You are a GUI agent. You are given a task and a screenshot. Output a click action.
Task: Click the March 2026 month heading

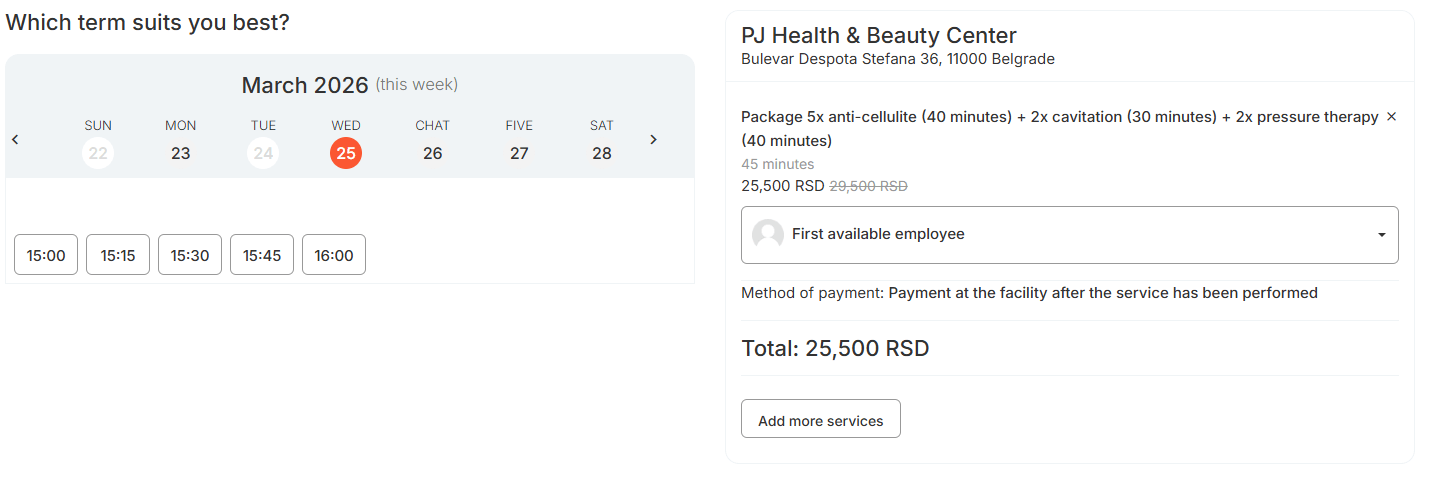coord(305,86)
